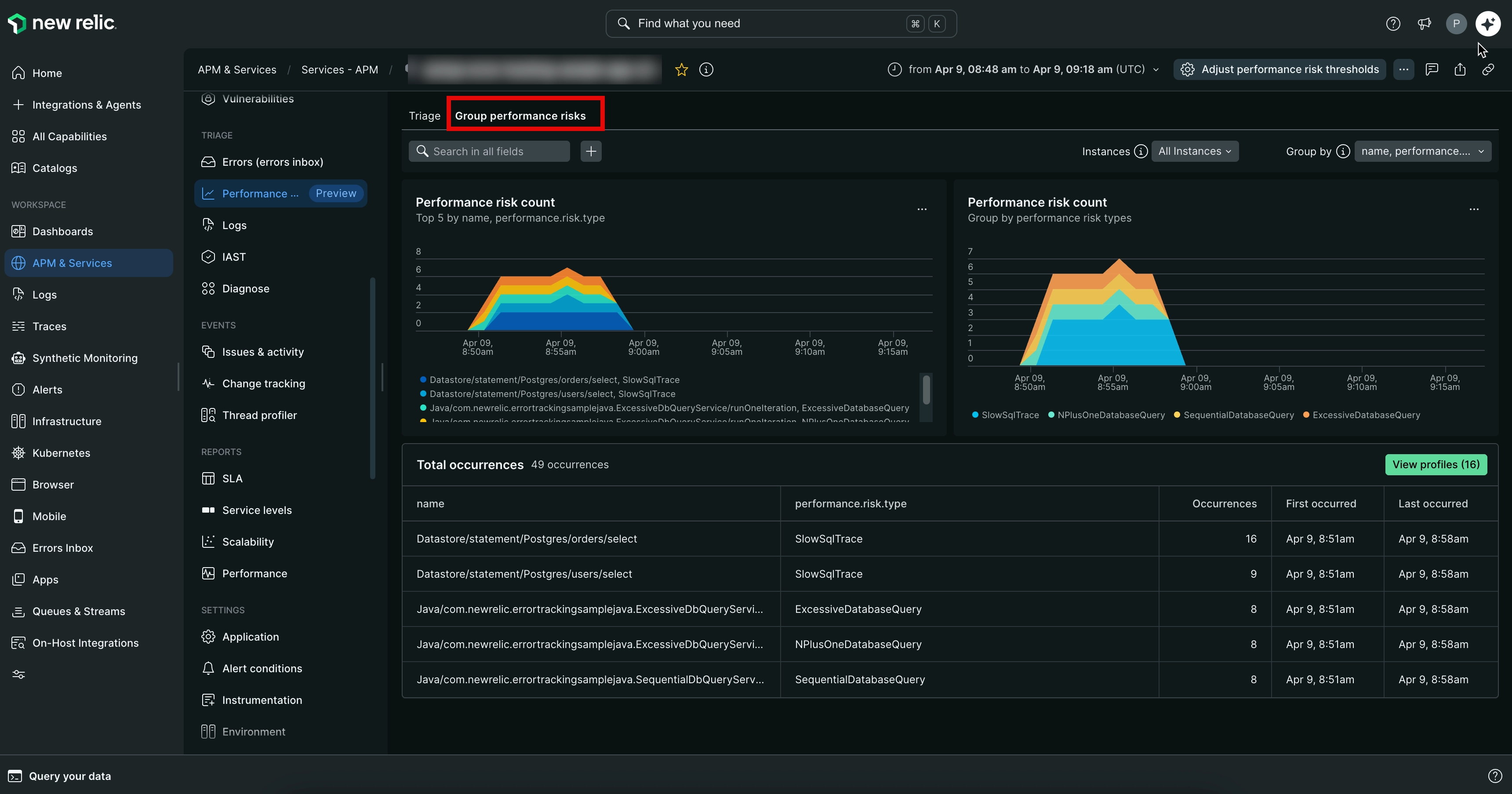Click View profiles (16) button
The height and width of the screenshot is (794, 1512).
click(x=1436, y=465)
